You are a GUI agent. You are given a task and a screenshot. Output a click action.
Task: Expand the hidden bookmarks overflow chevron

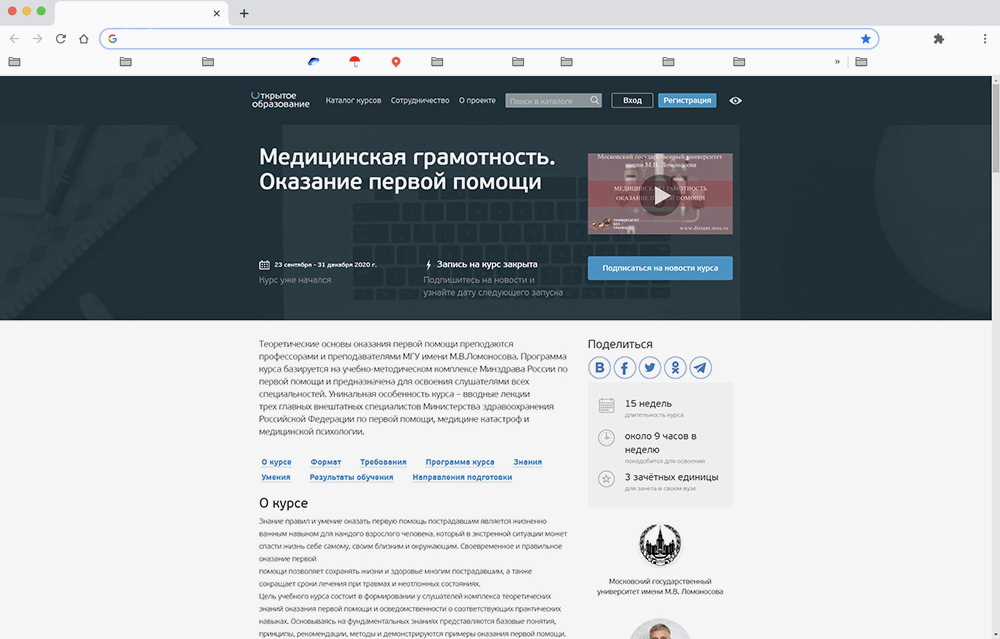837,62
